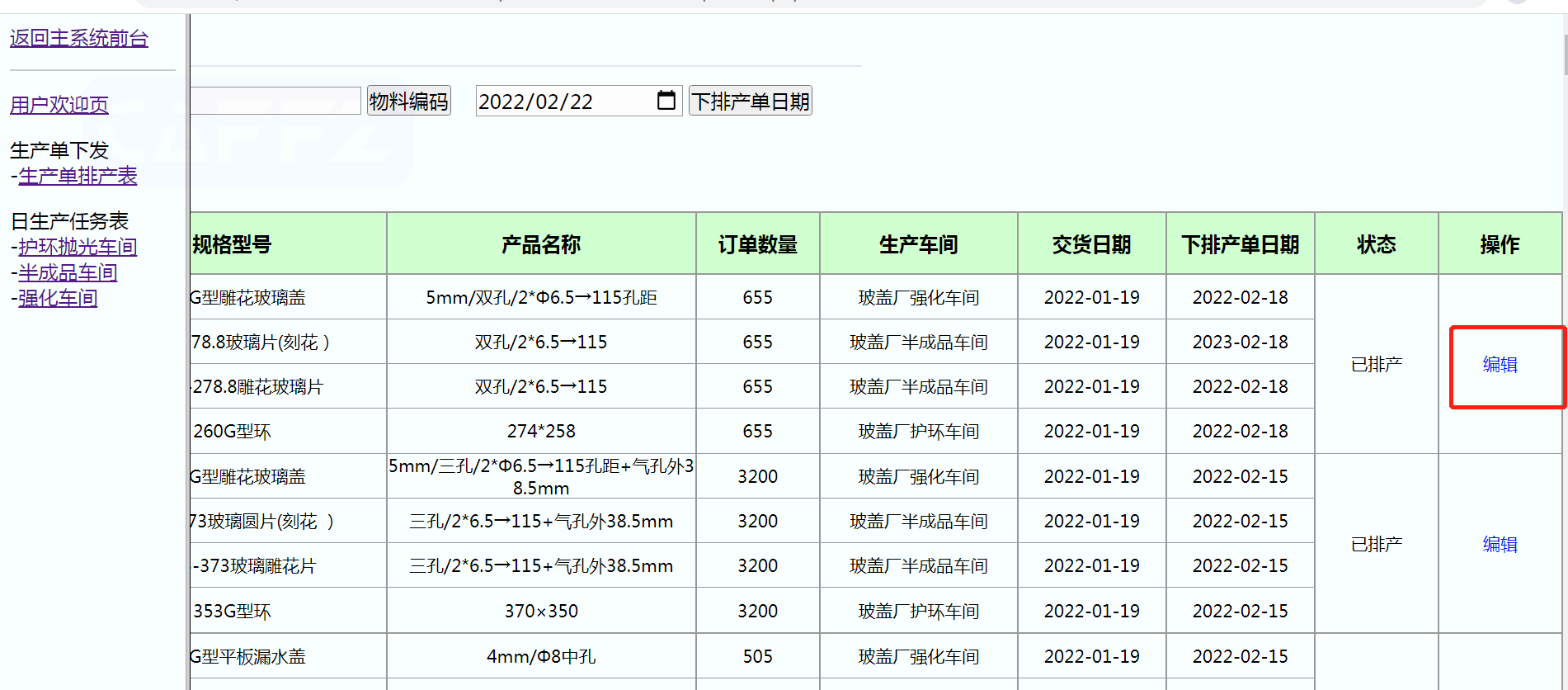Open the 返回主系统前台 link

click(79, 38)
